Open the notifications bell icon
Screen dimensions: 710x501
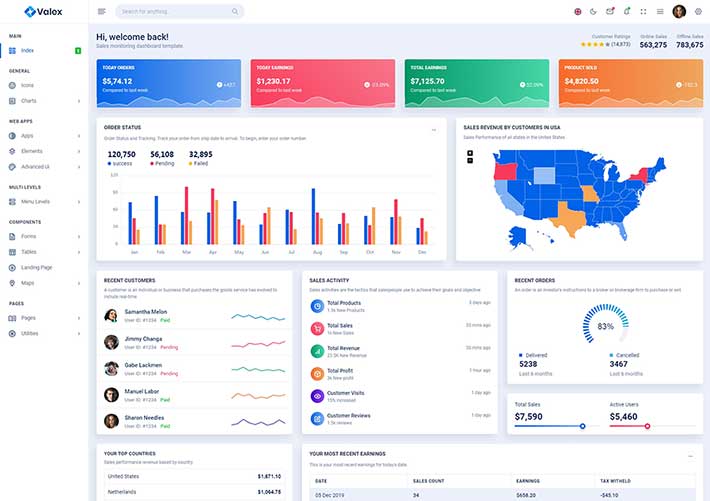626,12
